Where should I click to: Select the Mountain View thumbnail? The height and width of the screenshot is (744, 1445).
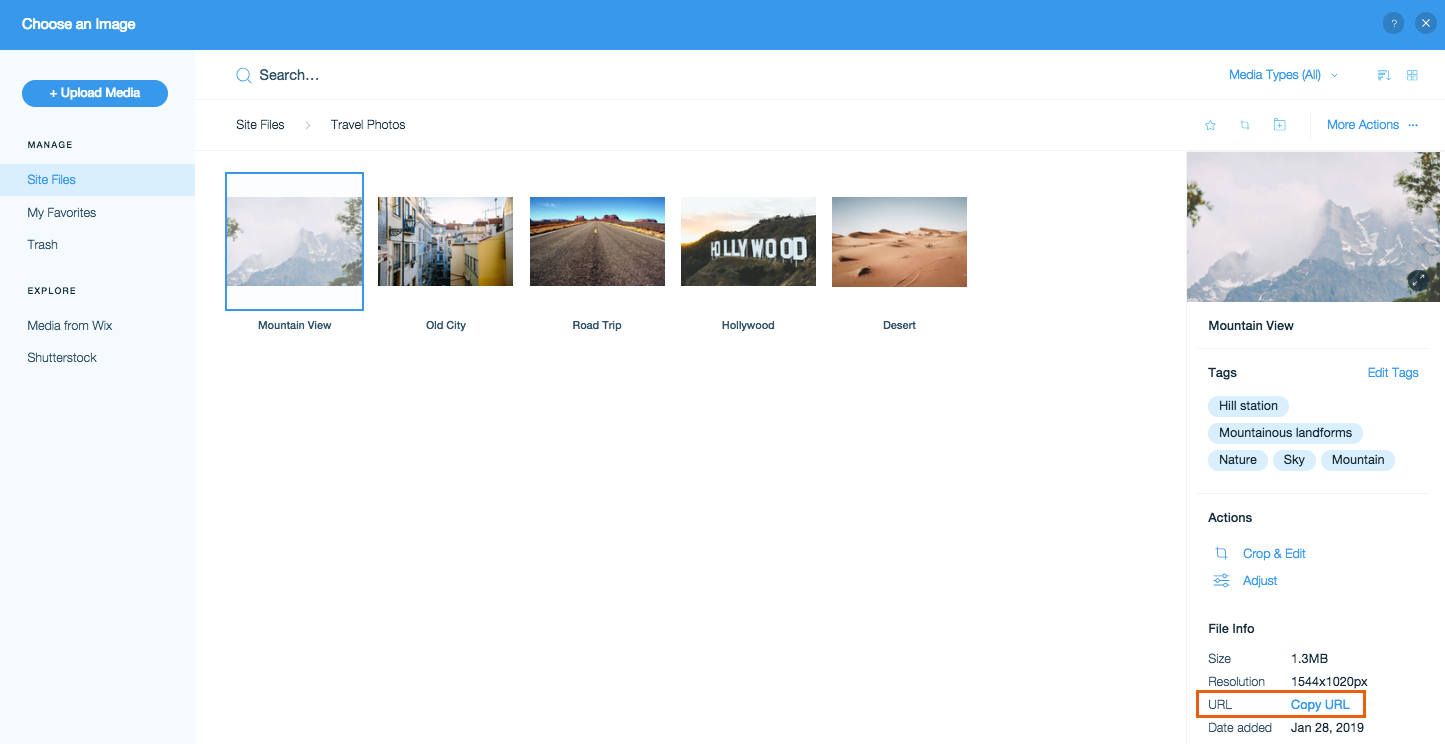pyautogui.click(x=294, y=241)
